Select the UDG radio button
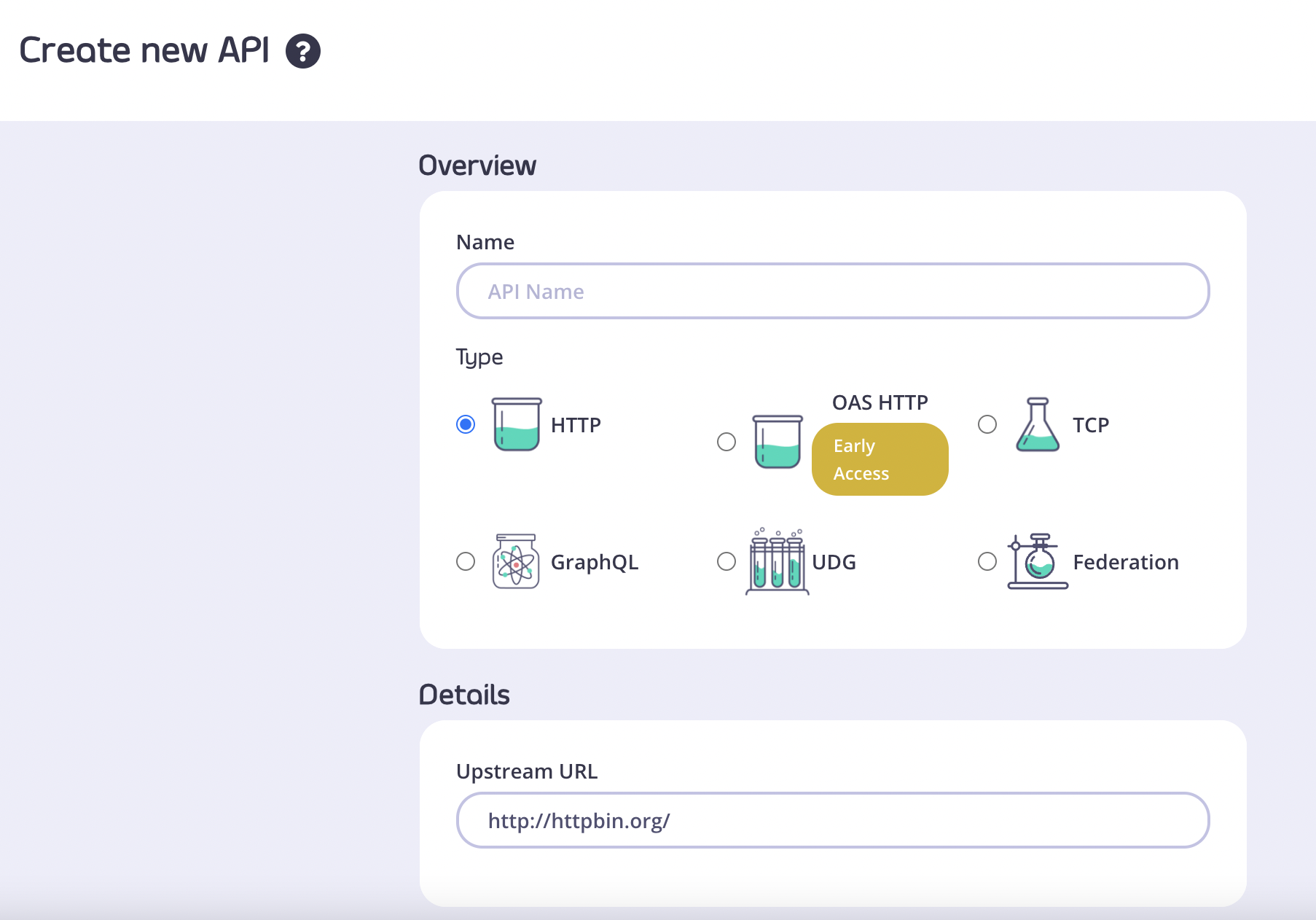The width and height of the screenshot is (1316, 920). tap(726, 561)
